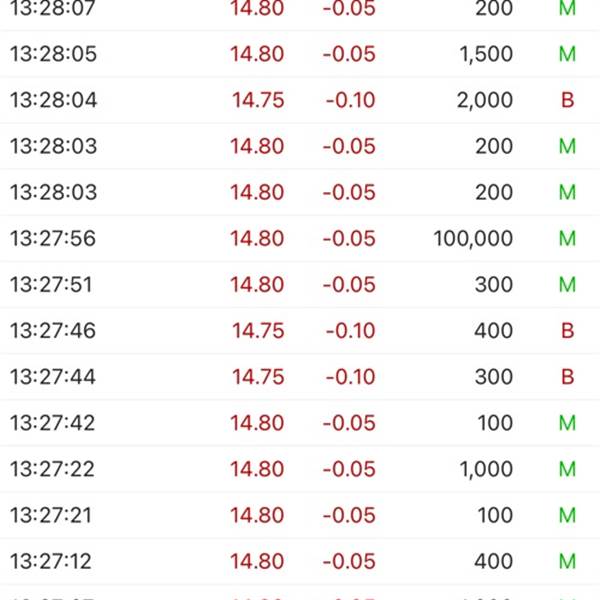
Task: Click the M marker at 13:28:05
Action: click(567, 54)
